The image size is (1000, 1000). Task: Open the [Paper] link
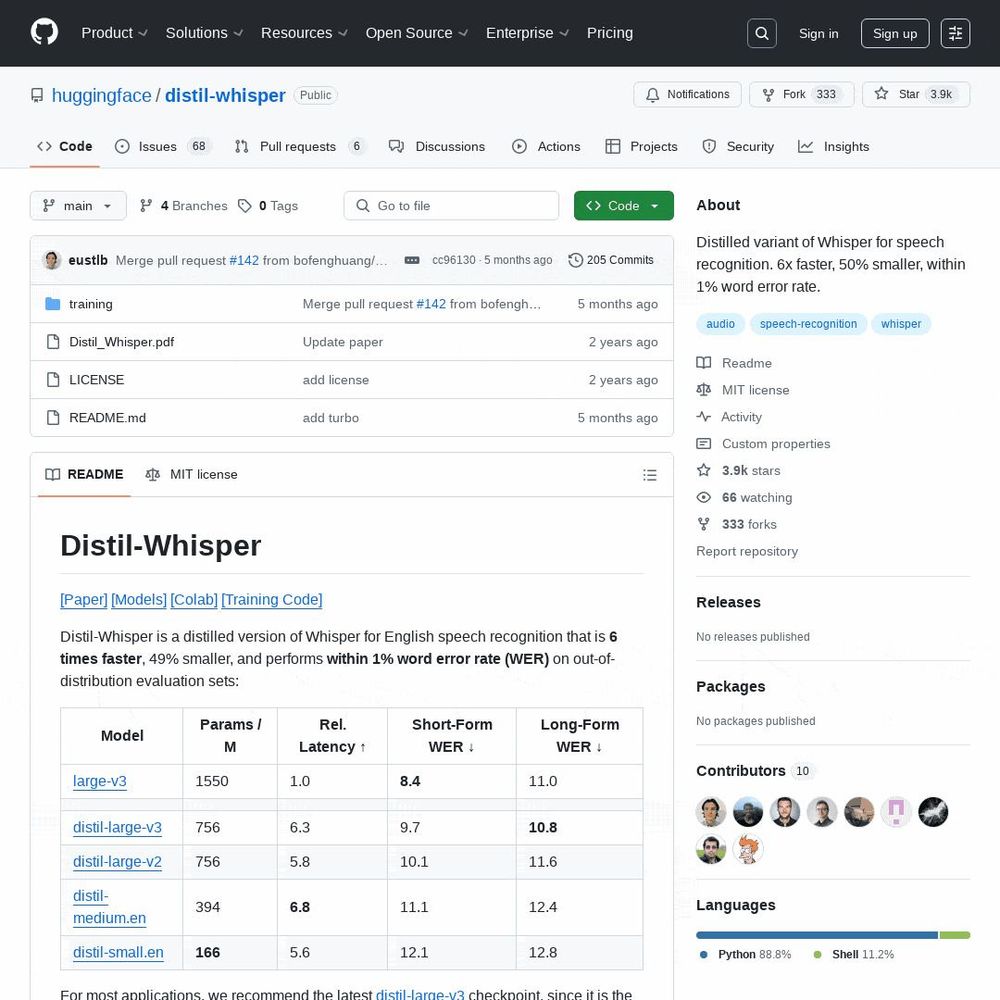tap(84, 599)
